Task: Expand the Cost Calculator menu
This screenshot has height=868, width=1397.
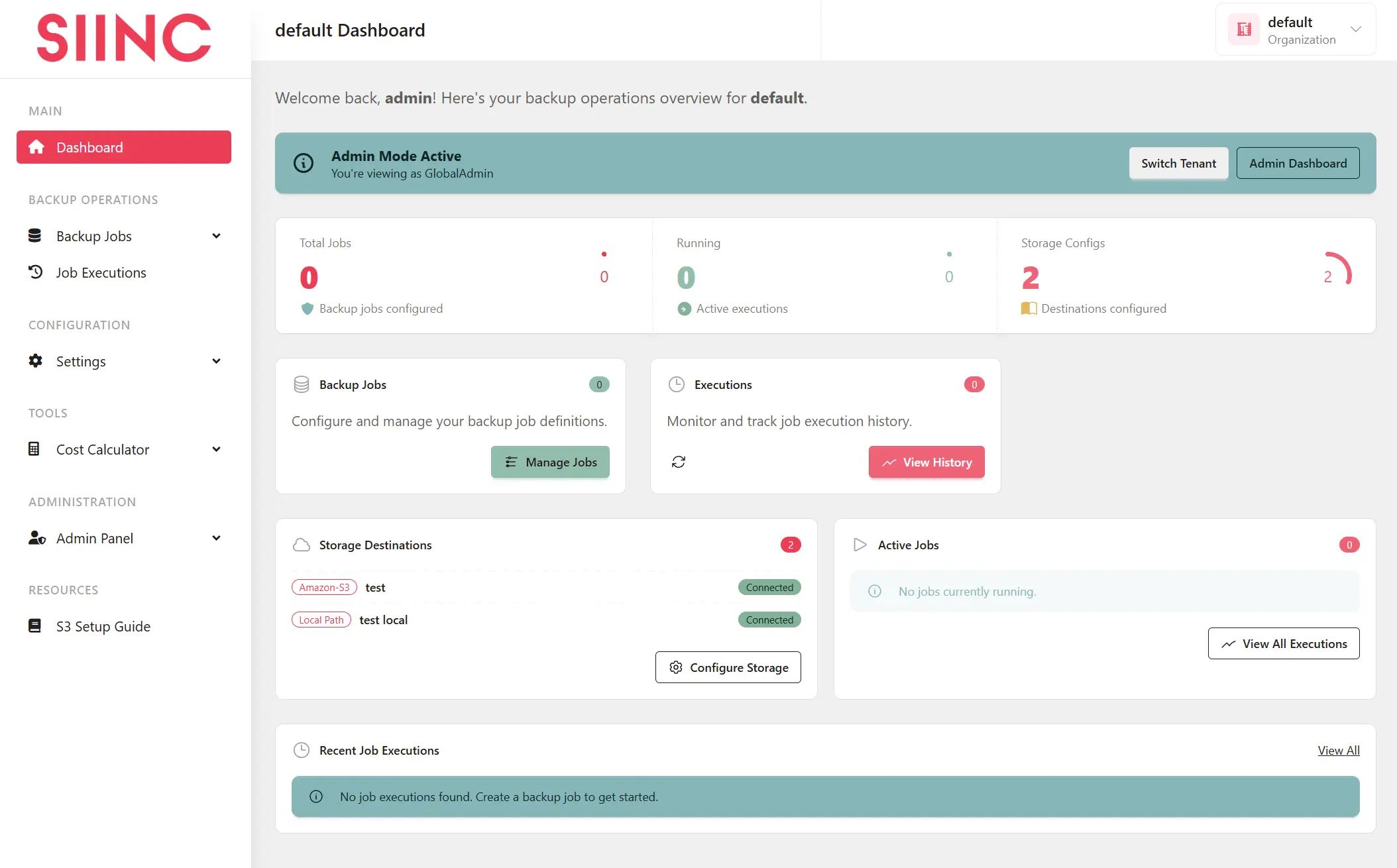Action: click(215, 449)
